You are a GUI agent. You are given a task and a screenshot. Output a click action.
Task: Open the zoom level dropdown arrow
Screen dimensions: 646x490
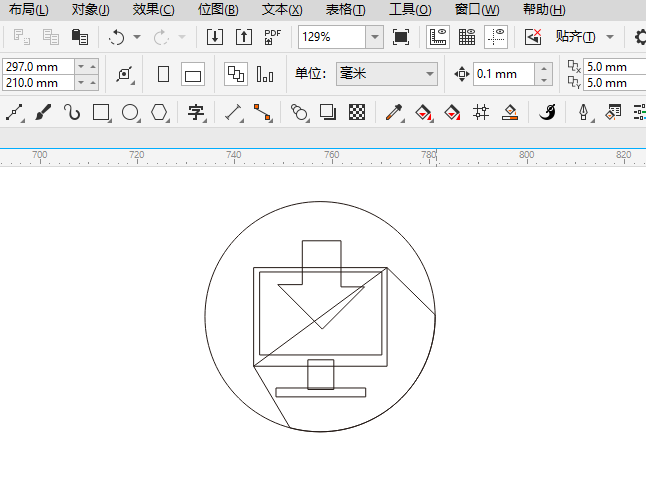(x=374, y=37)
